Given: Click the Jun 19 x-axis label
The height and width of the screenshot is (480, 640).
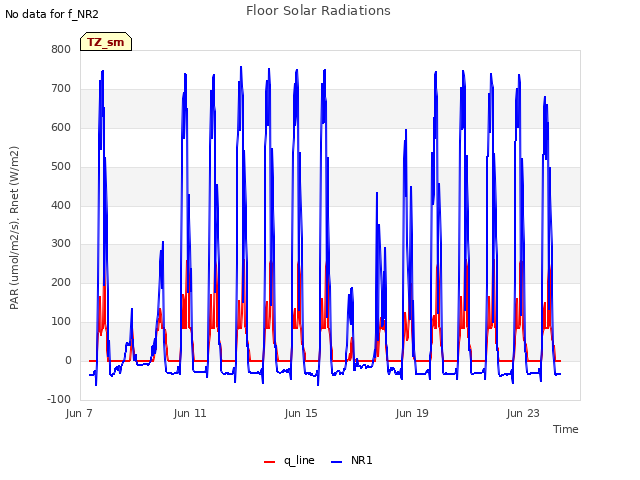Looking at the screenshot, I should [x=412, y=413].
